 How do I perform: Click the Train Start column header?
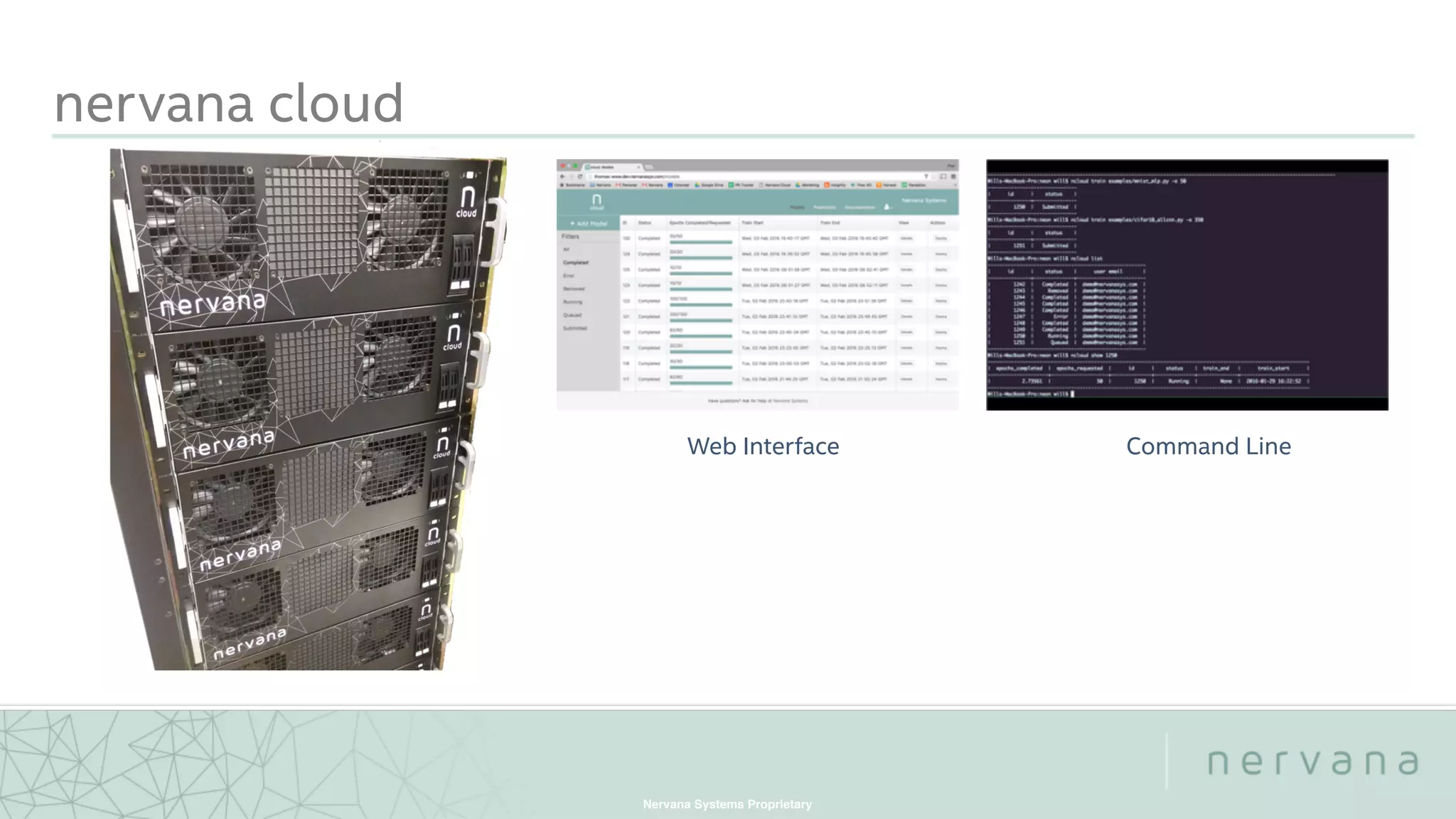752,223
